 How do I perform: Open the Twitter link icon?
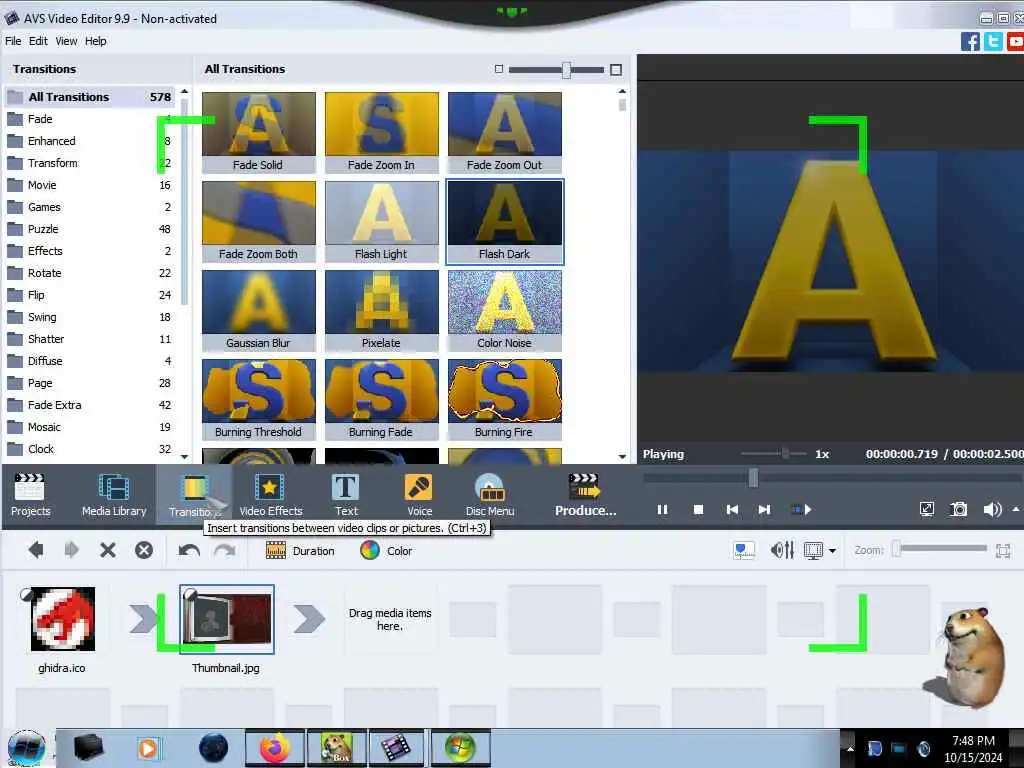click(x=993, y=42)
